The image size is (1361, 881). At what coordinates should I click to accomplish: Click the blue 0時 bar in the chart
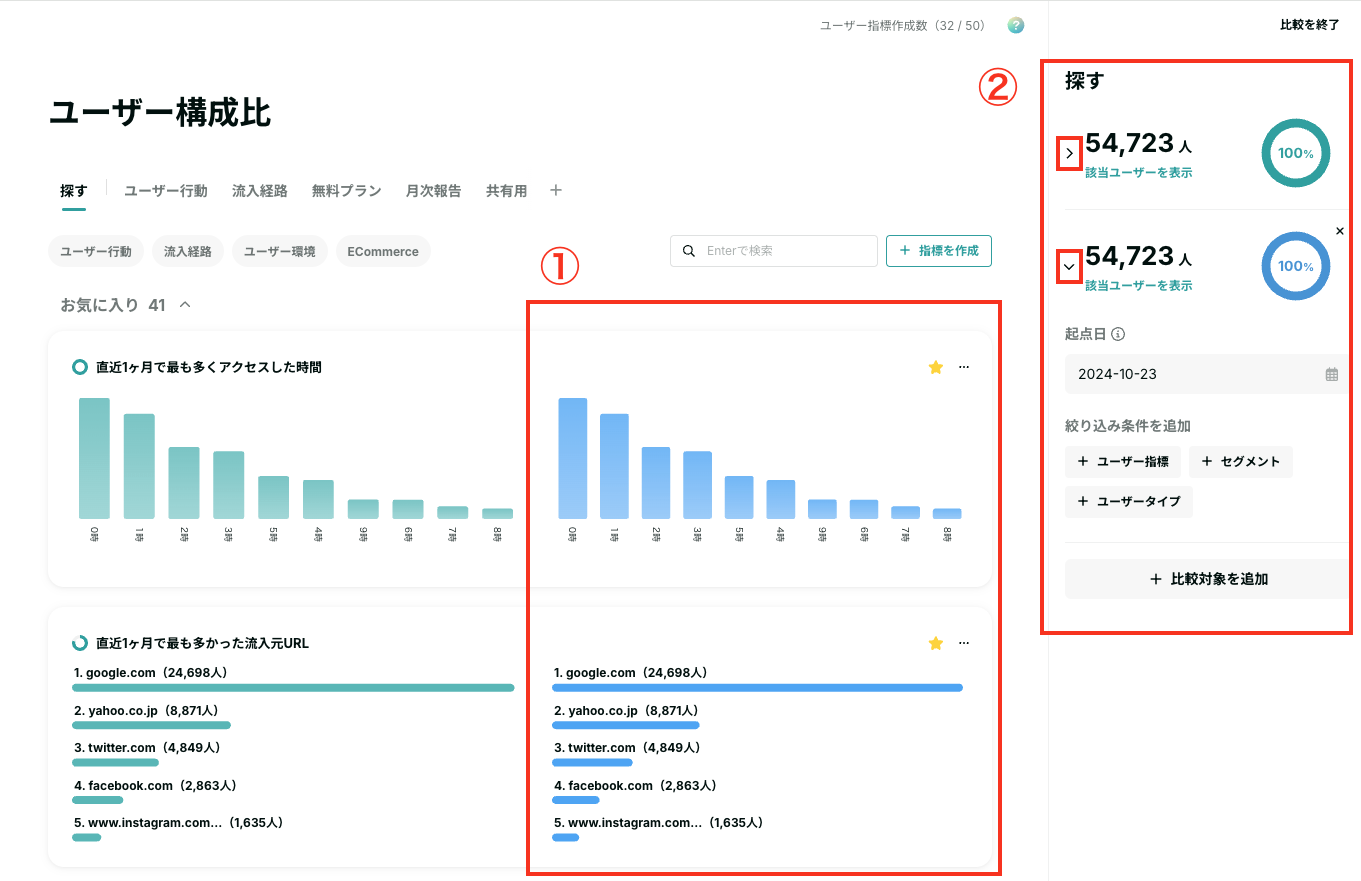click(572, 458)
